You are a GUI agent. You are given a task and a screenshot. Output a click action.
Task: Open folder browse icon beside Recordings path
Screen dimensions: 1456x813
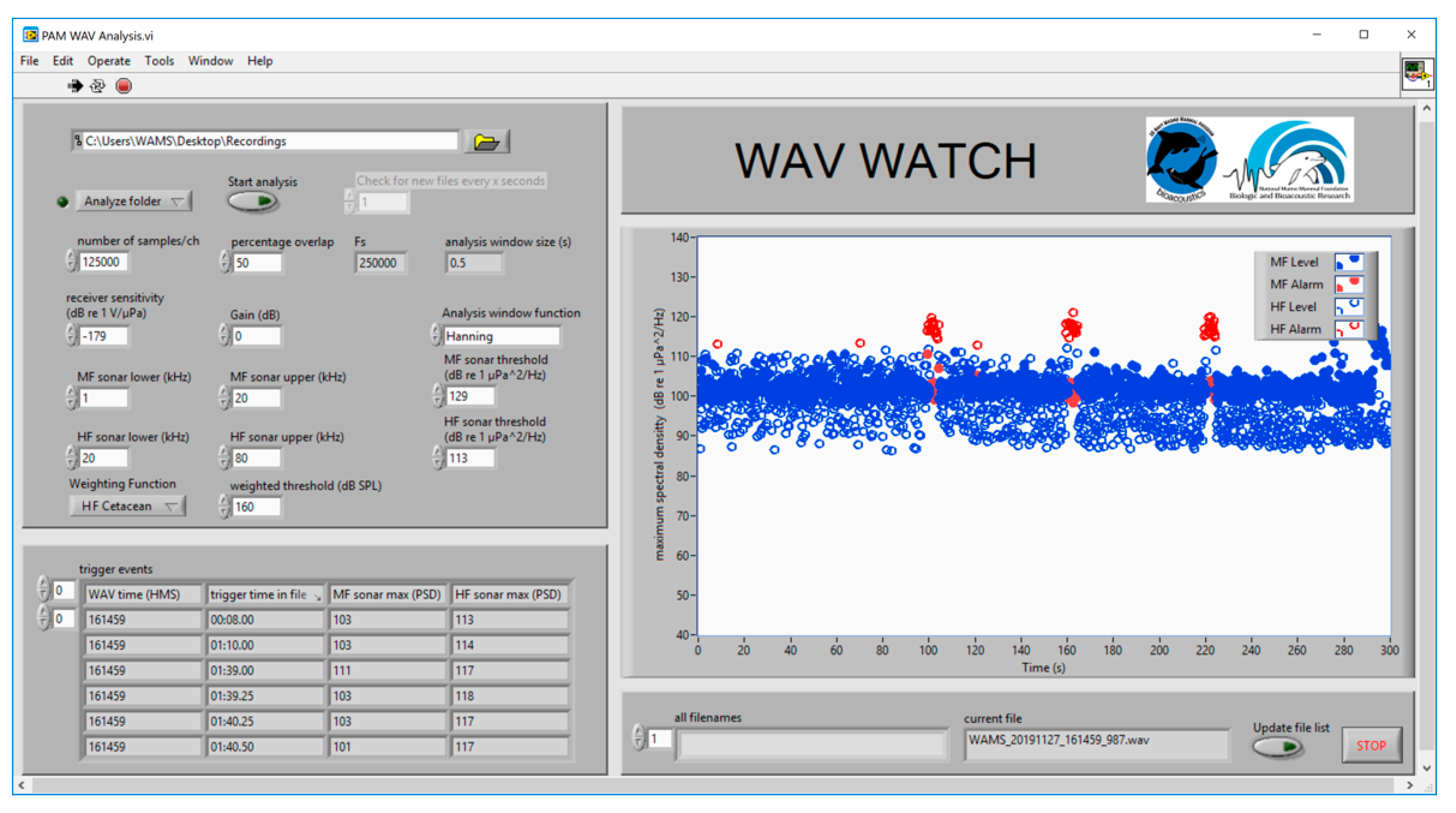tap(486, 141)
